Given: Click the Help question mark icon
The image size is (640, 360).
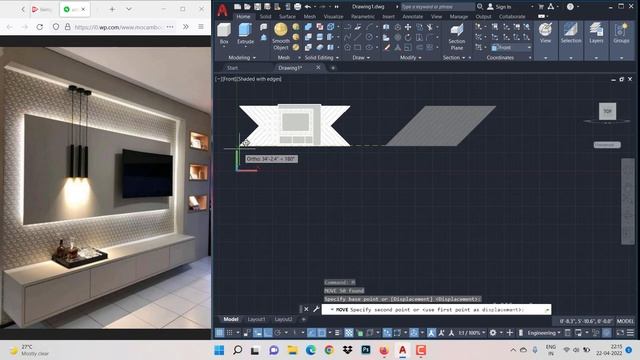Looking at the screenshot, I should click(x=570, y=7).
